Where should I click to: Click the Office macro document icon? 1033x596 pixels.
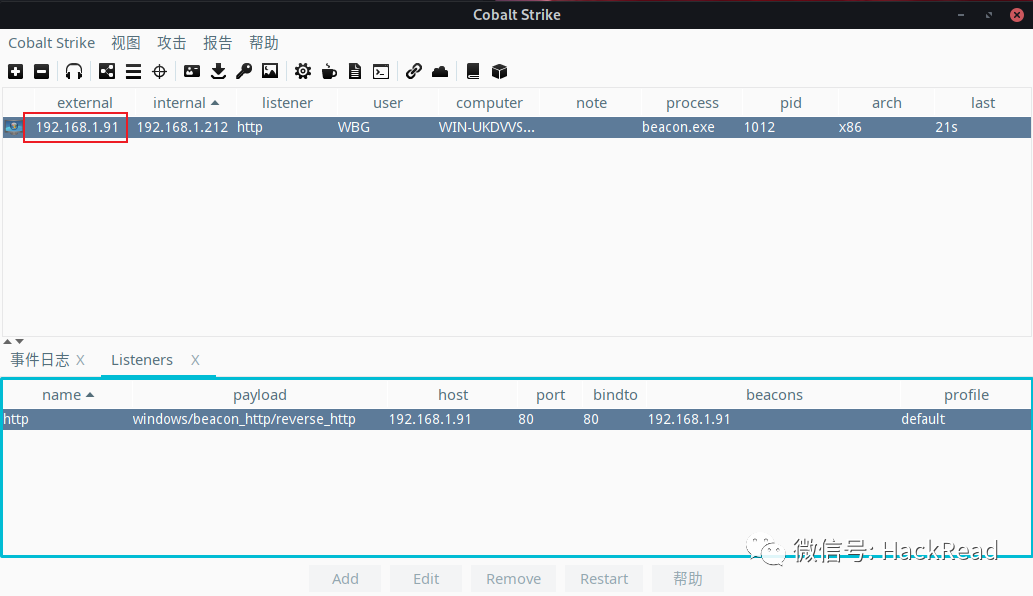[355, 71]
